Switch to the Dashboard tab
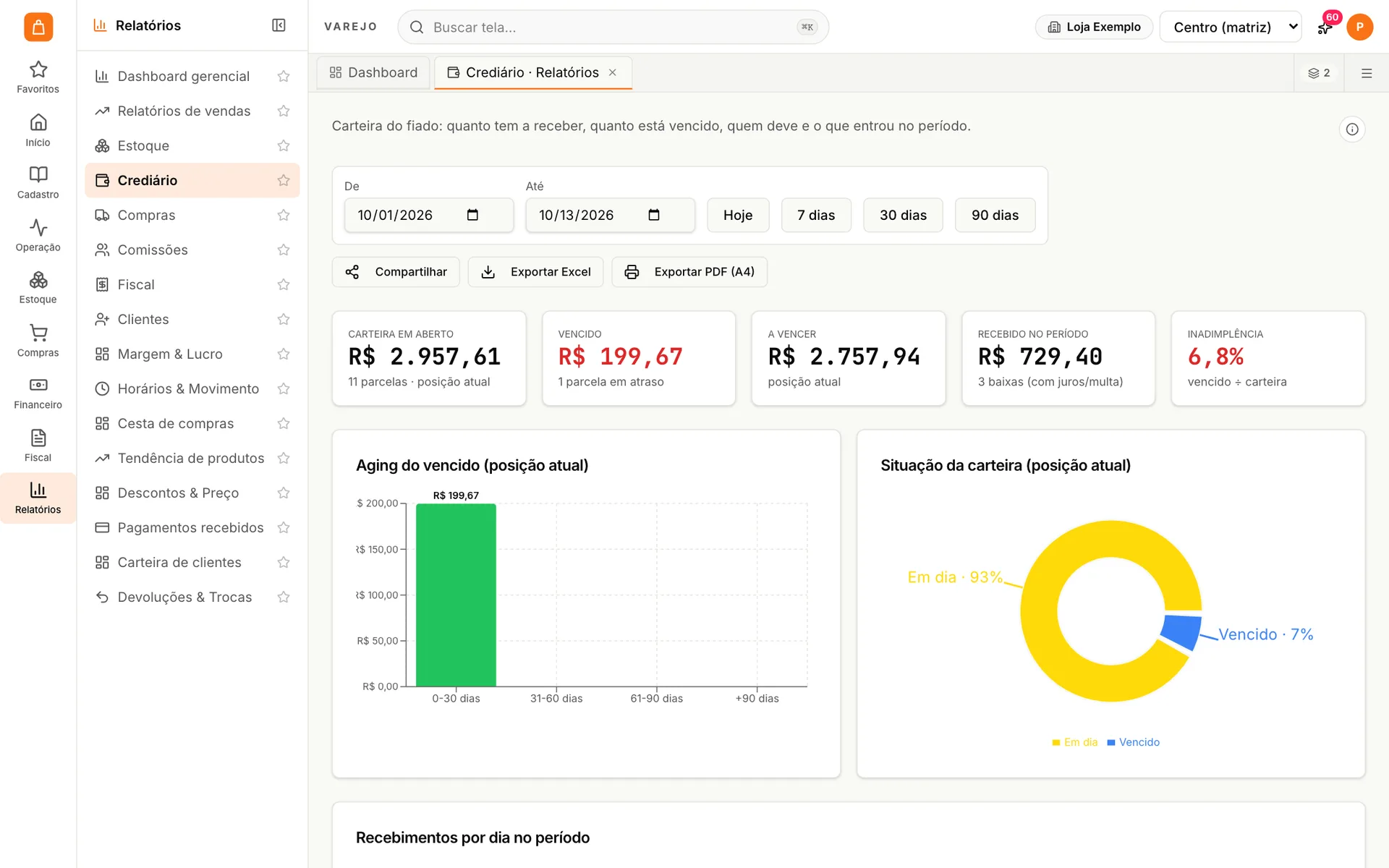The width and height of the screenshot is (1389, 868). tap(373, 72)
